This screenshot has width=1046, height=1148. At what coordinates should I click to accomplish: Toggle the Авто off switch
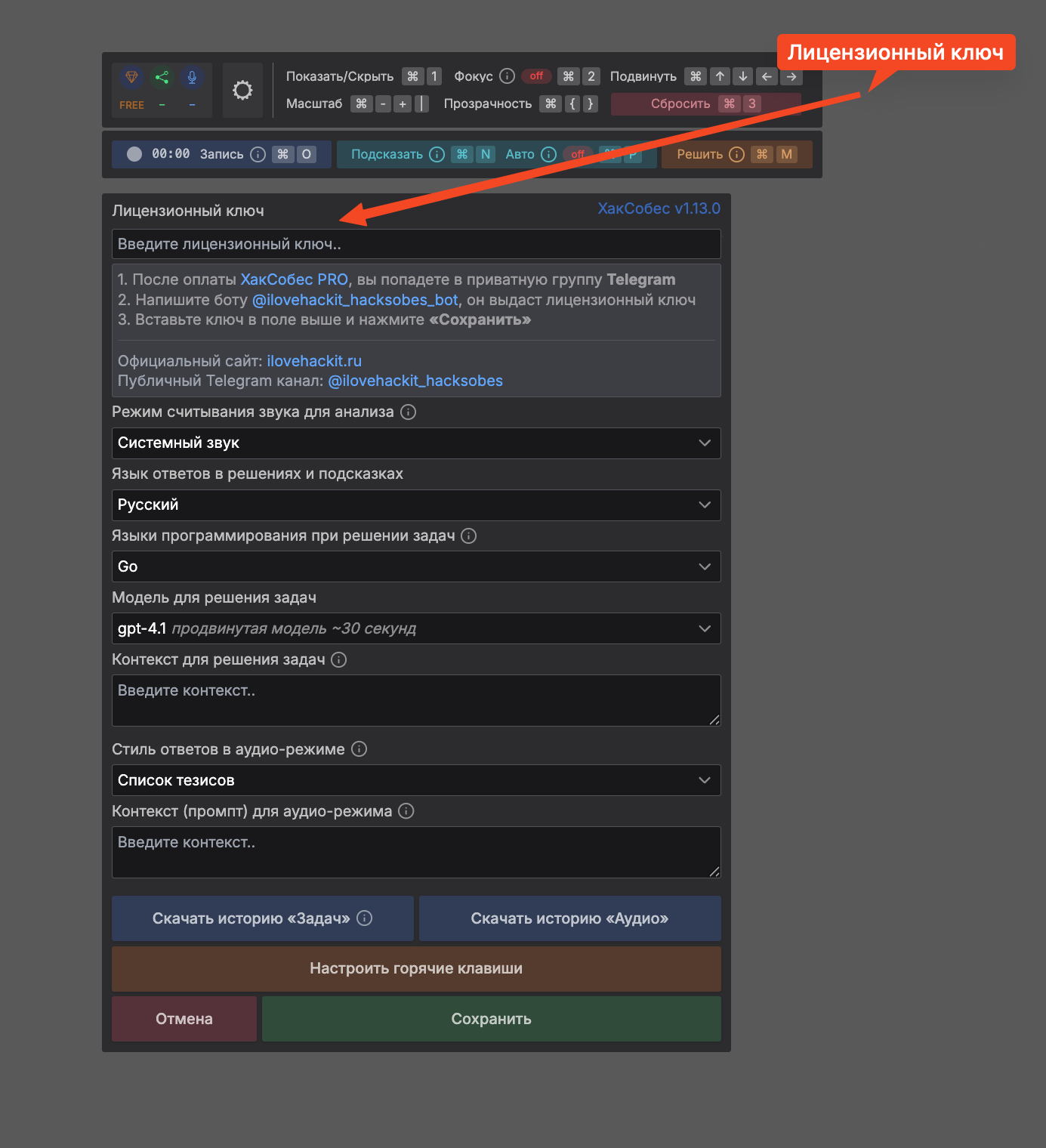coord(578,154)
